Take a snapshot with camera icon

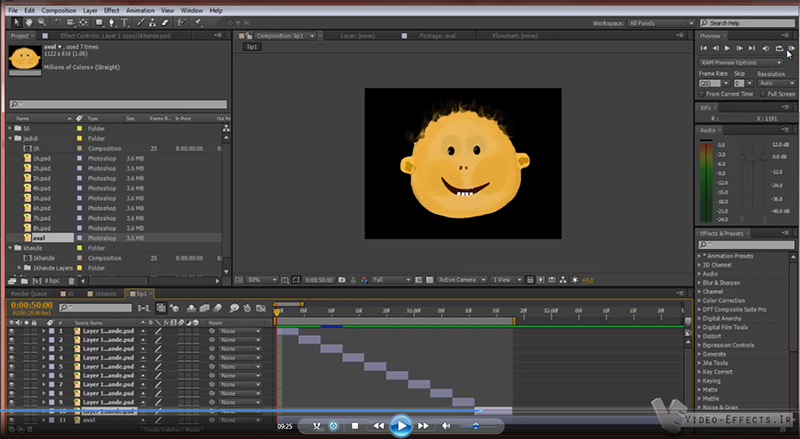(342, 280)
